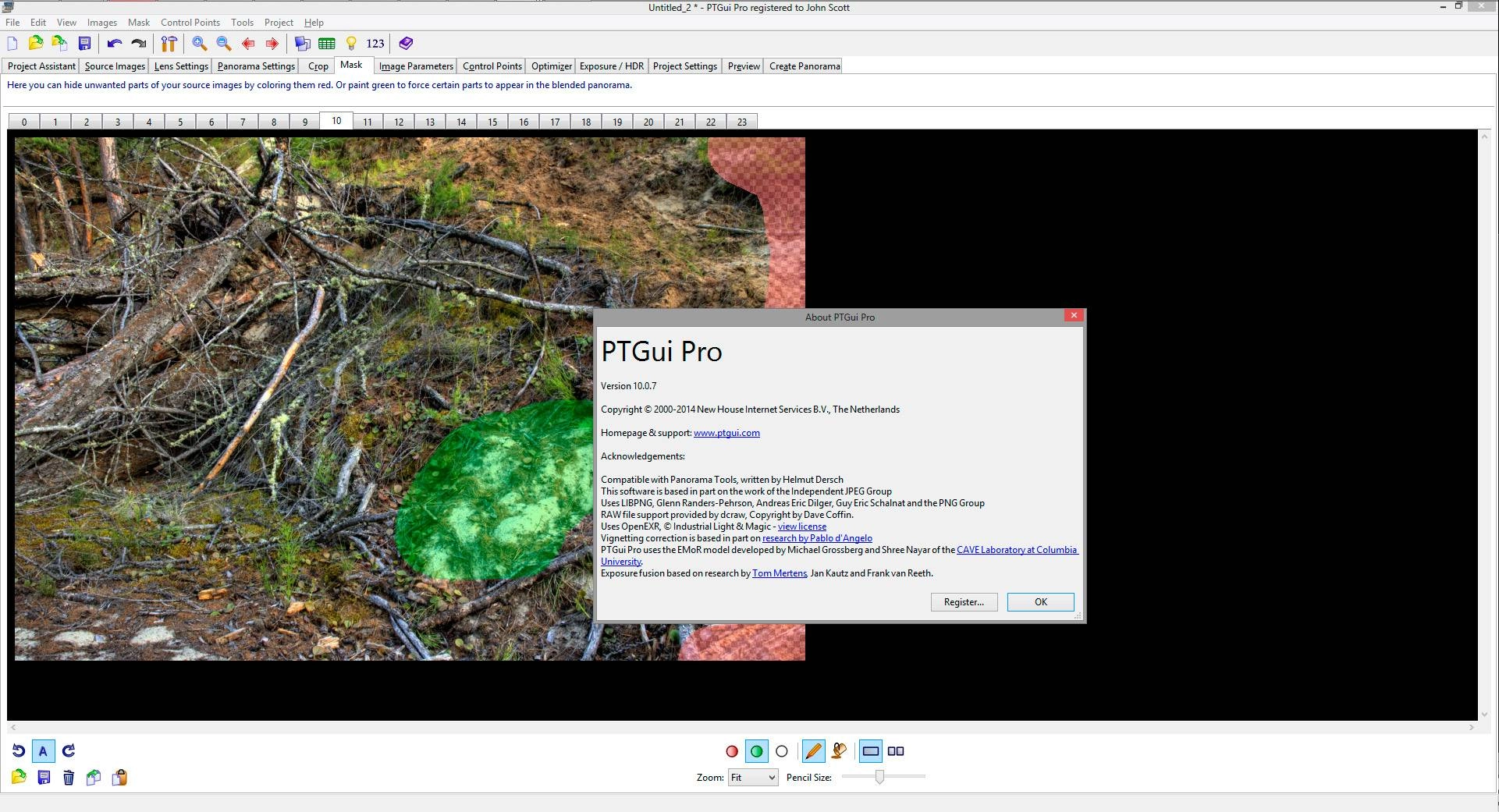Toggle the auto rotate 'A' button
This screenshot has width=1499, height=812.
tap(43, 751)
